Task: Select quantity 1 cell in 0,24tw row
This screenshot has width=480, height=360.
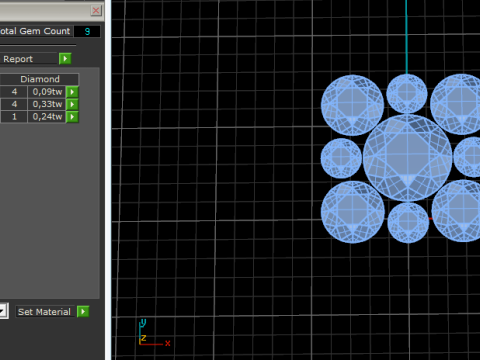Action: tap(14, 117)
